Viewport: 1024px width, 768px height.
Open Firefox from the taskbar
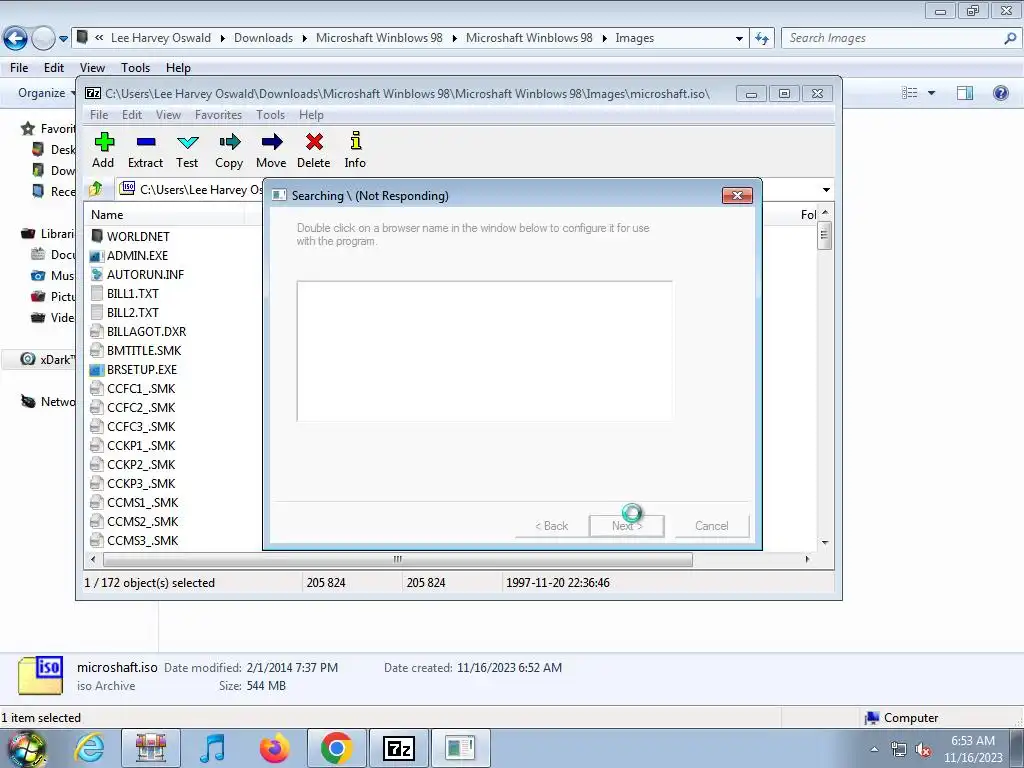click(x=274, y=748)
